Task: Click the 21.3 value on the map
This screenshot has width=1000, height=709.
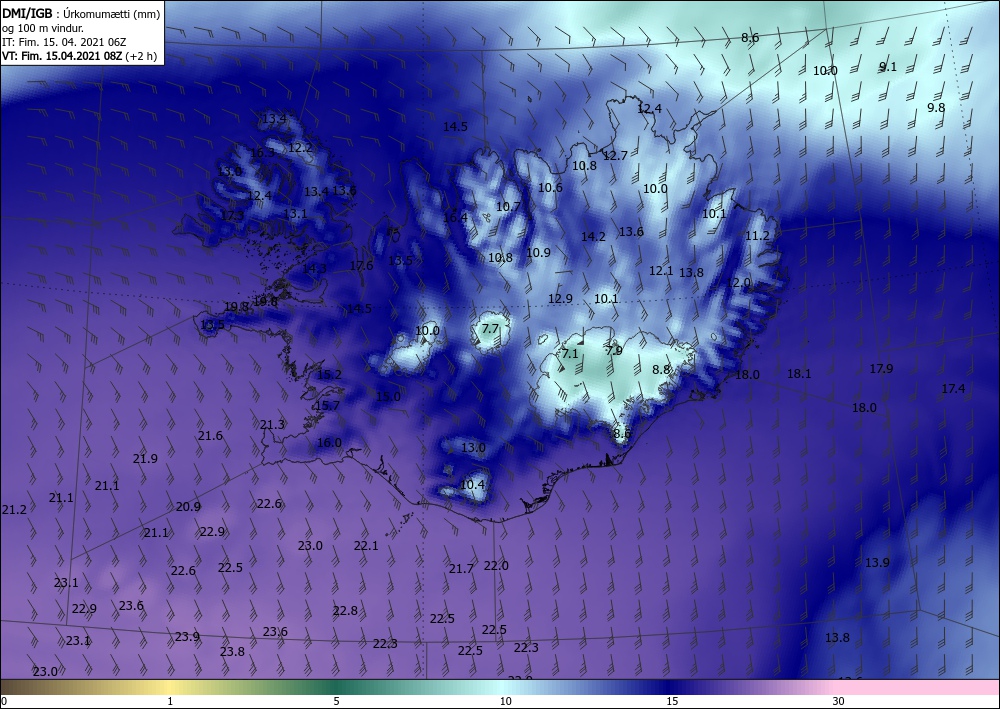Action: [x=272, y=425]
